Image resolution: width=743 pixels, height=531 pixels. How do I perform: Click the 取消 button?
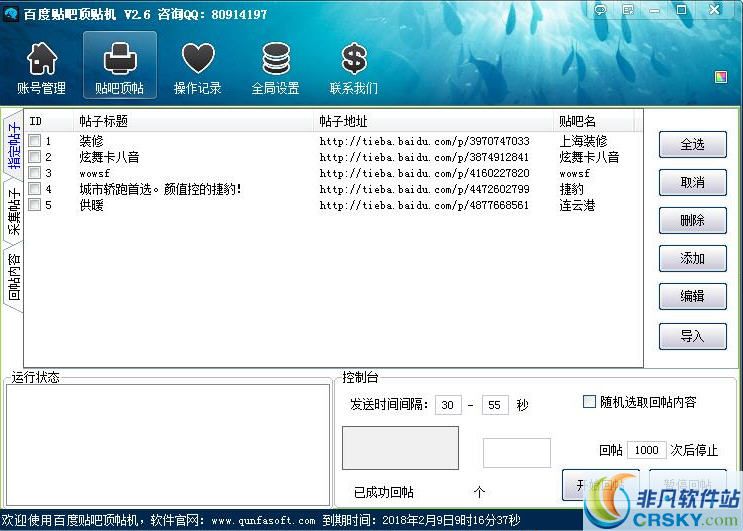click(x=692, y=182)
